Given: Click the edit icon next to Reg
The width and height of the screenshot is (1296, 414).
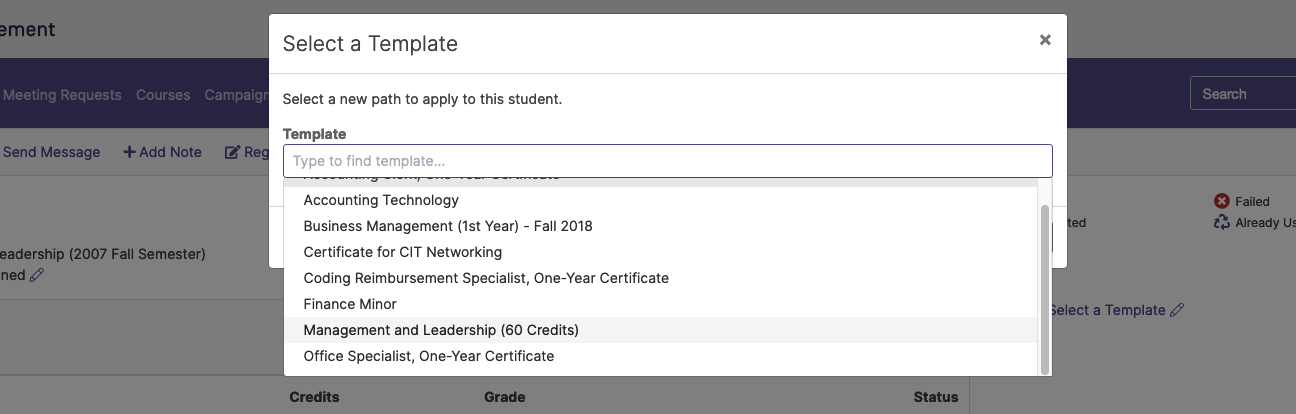Looking at the screenshot, I should point(232,152).
